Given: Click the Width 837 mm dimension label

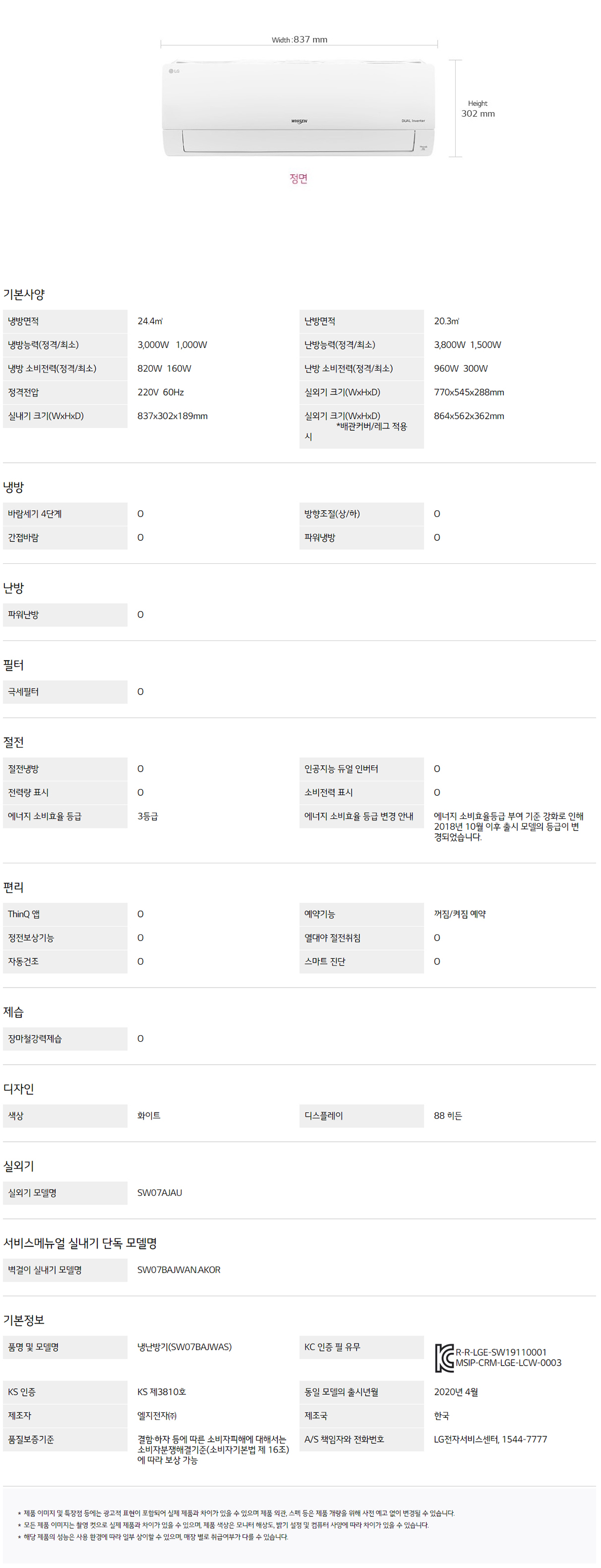Looking at the screenshot, I should [299, 40].
